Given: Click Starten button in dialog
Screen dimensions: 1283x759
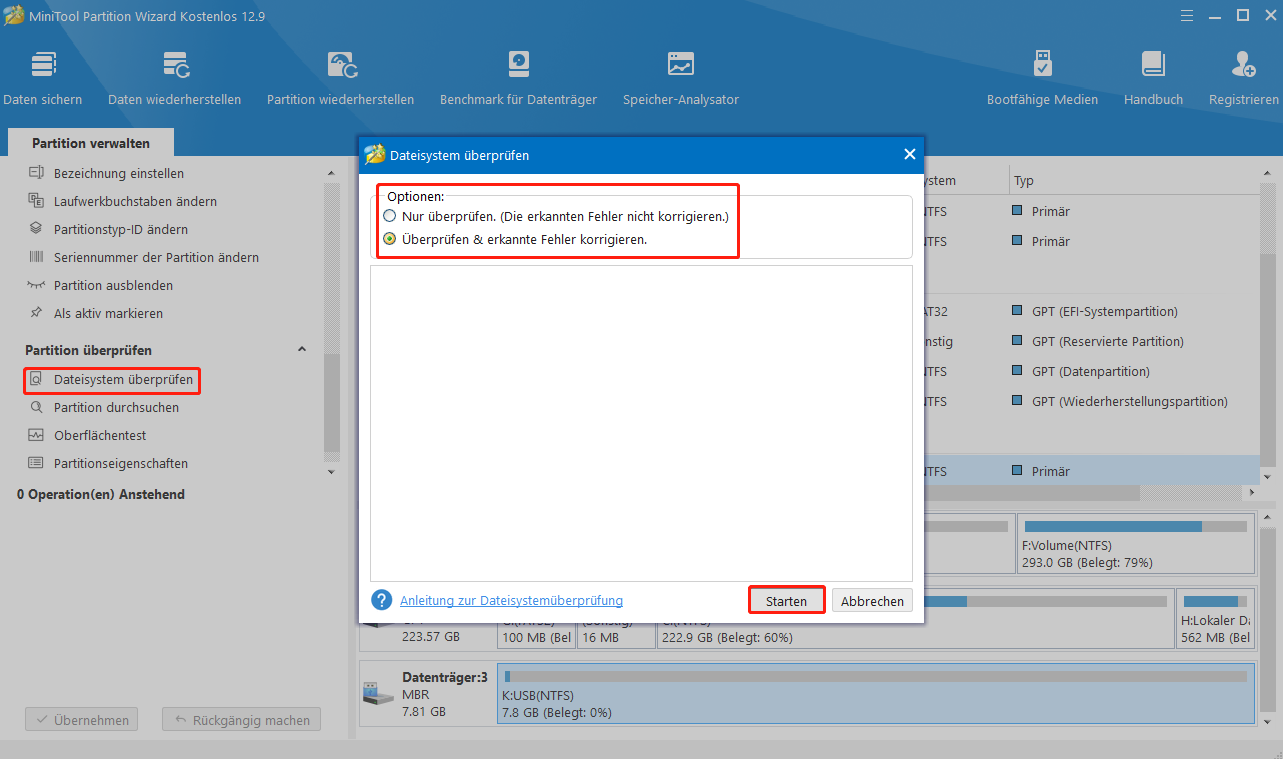Looking at the screenshot, I should pyautogui.click(x=786, y=601).
